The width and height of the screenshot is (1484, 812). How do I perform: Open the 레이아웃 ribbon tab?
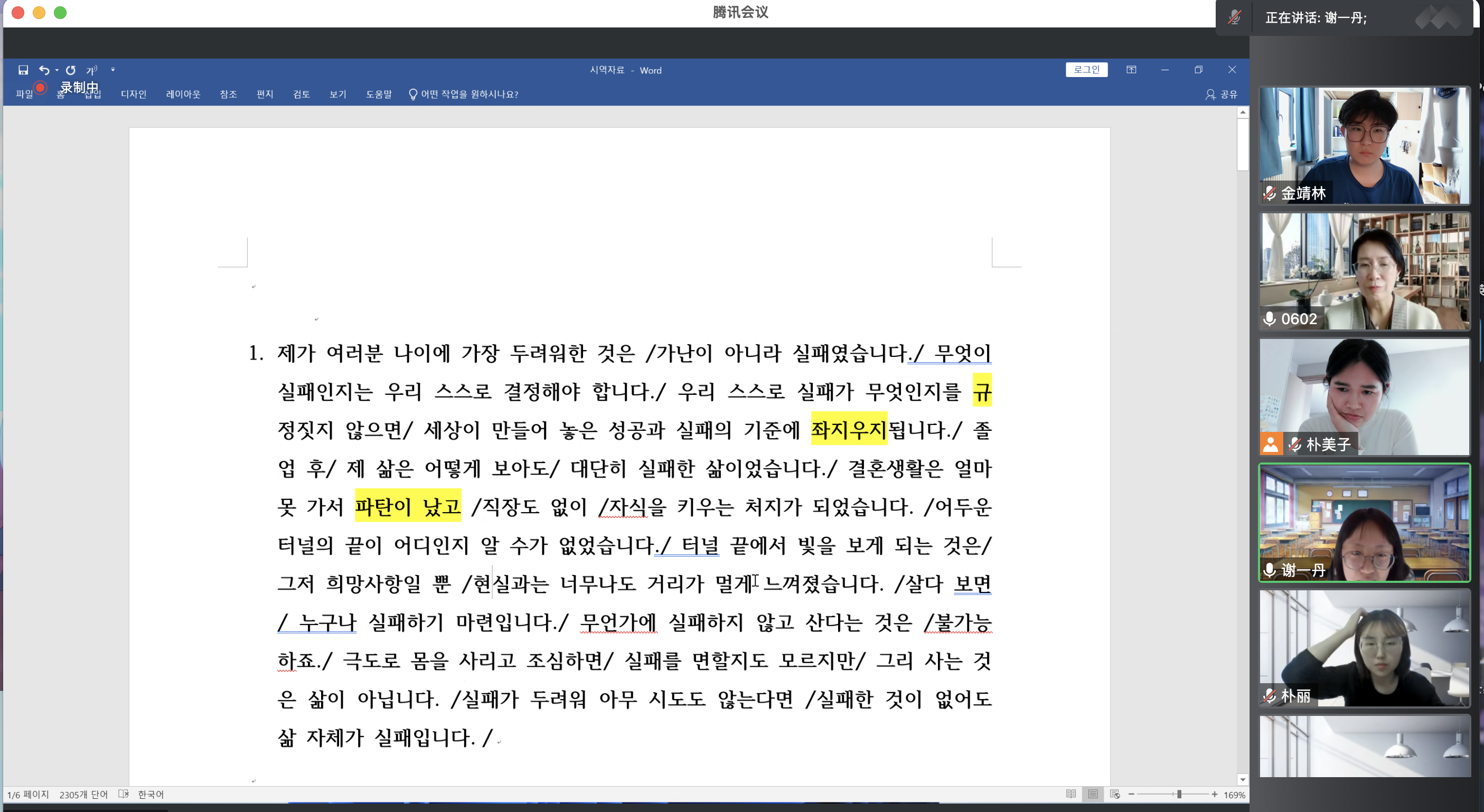pyautogui.click(x=183, y=94)
